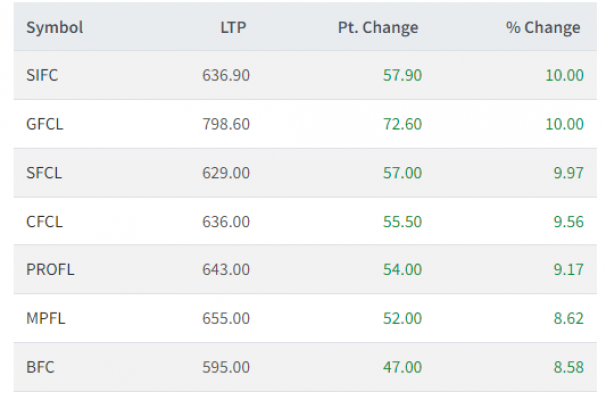Click GFCL's point change 72.60
Screen dimensions: 606x409
(x=402, y=124)
